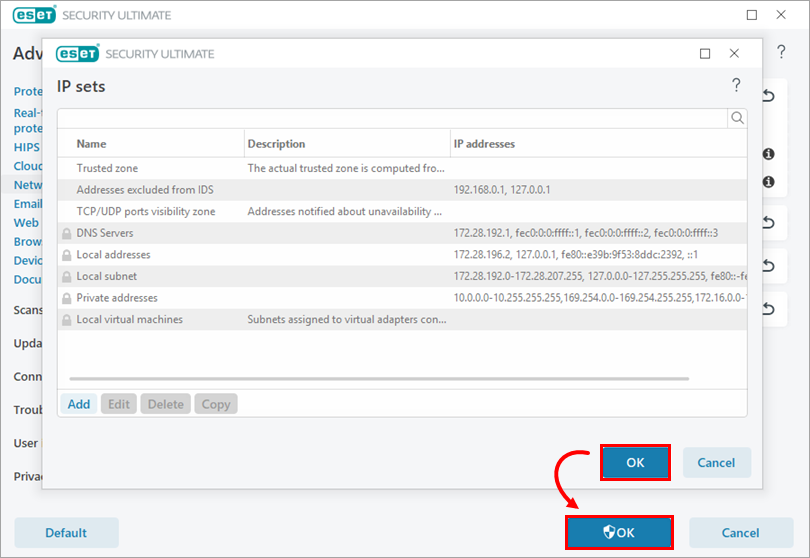Open the help question mark in IP sets dialog
This screenshot has width=810, height=558.
pyautogui.click(x=736, y=85)
